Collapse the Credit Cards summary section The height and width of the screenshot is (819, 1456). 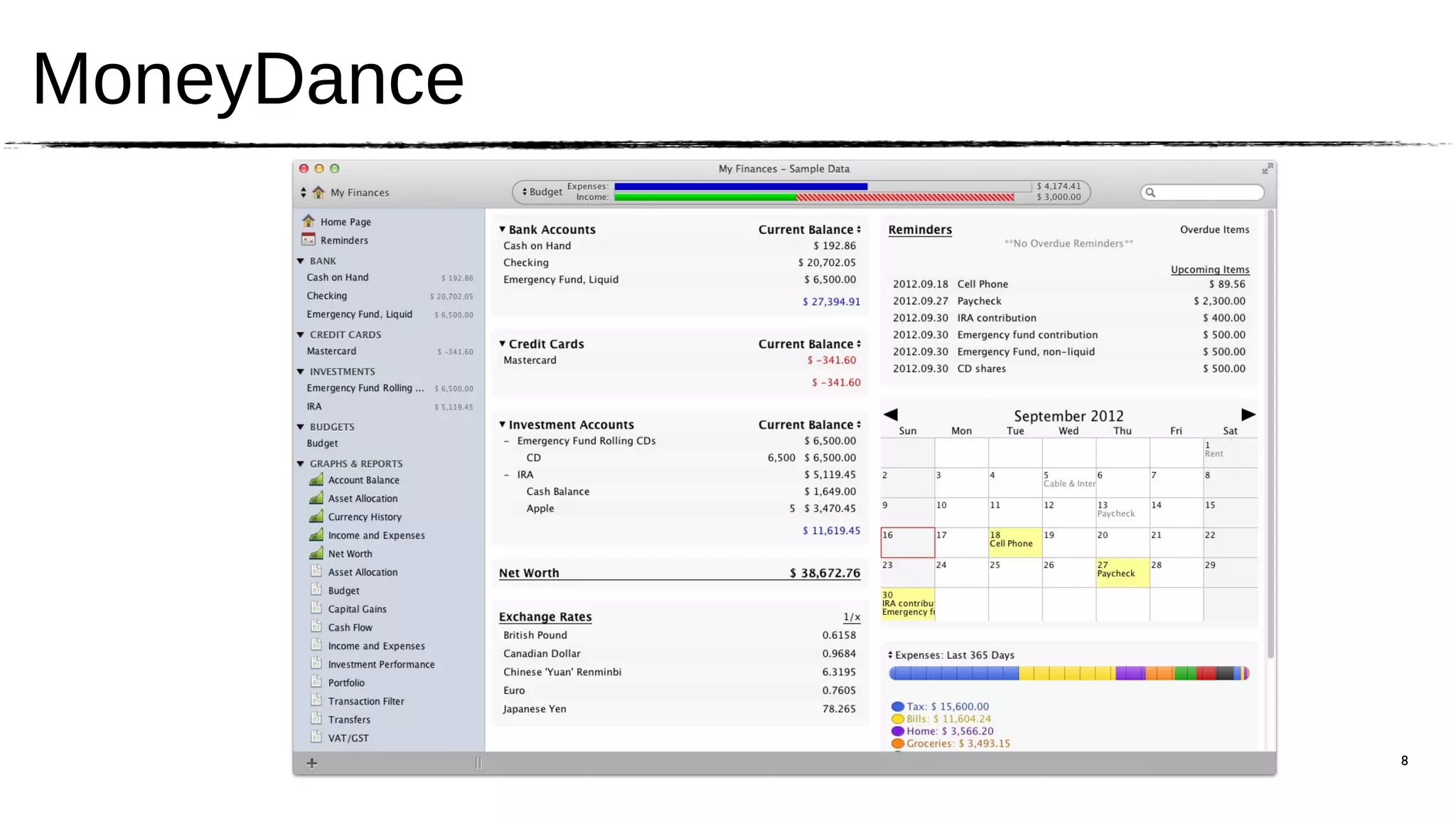[x=503, y=343]
